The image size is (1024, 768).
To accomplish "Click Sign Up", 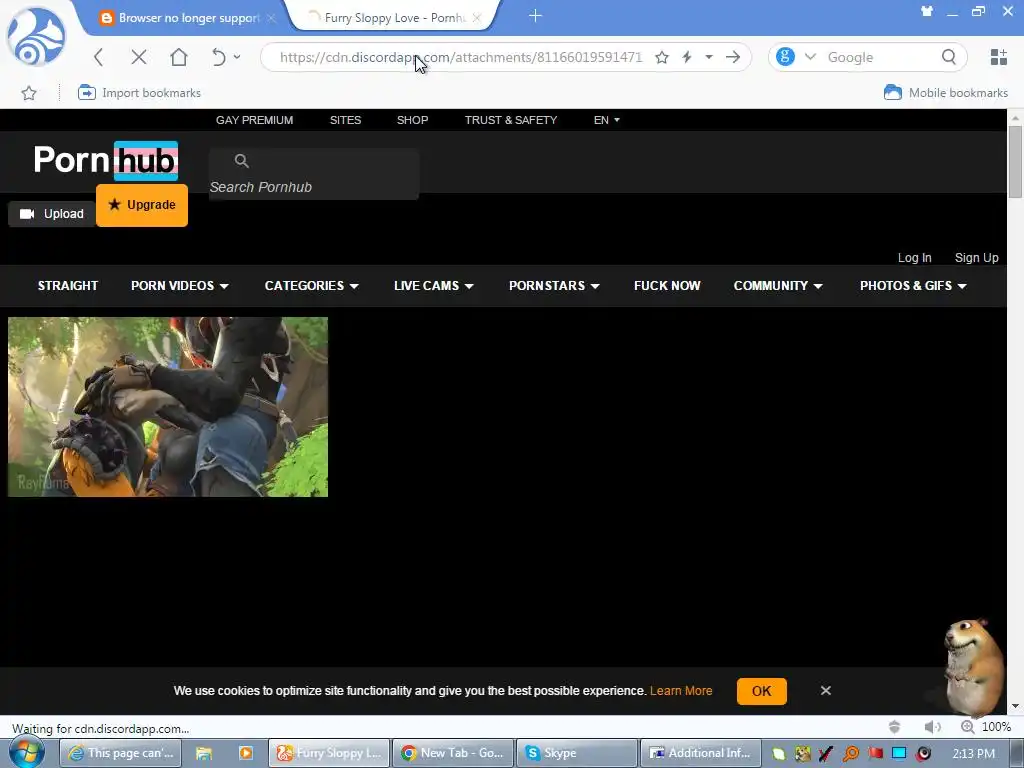I will tap(976, 258).
